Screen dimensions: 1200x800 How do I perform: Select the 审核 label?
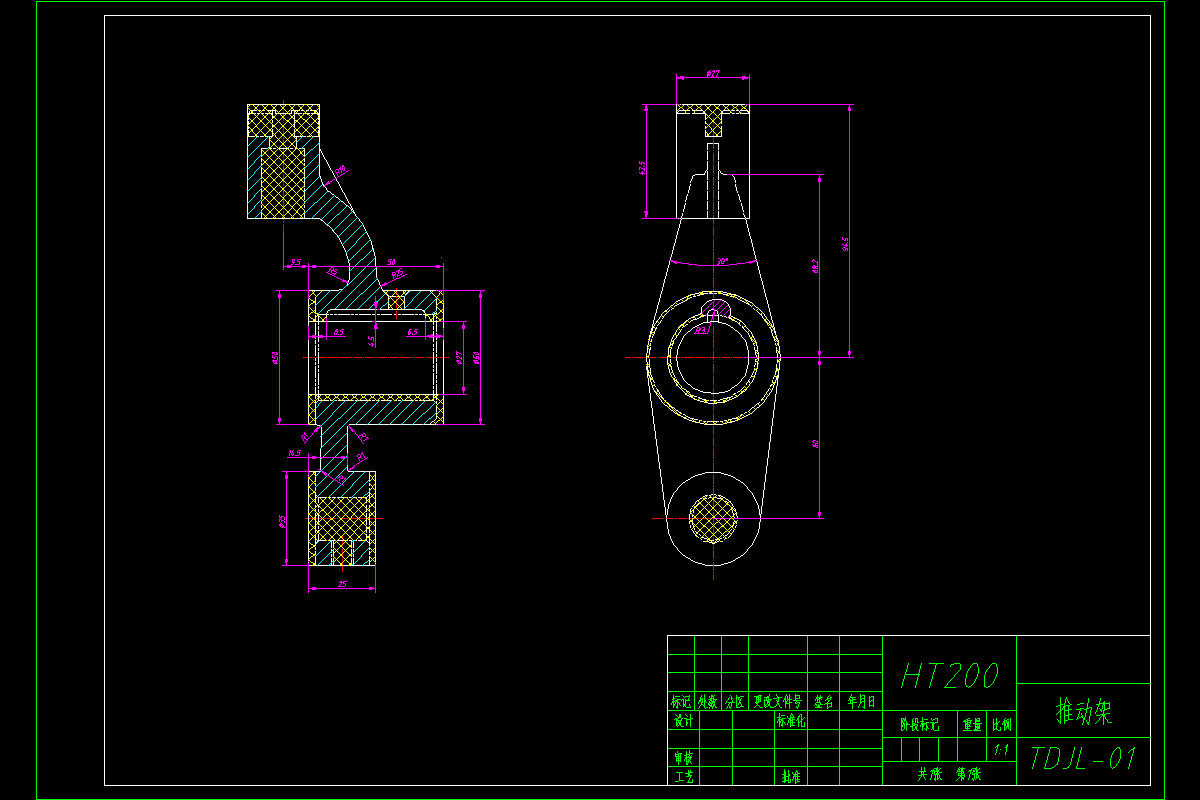(683, 760)
